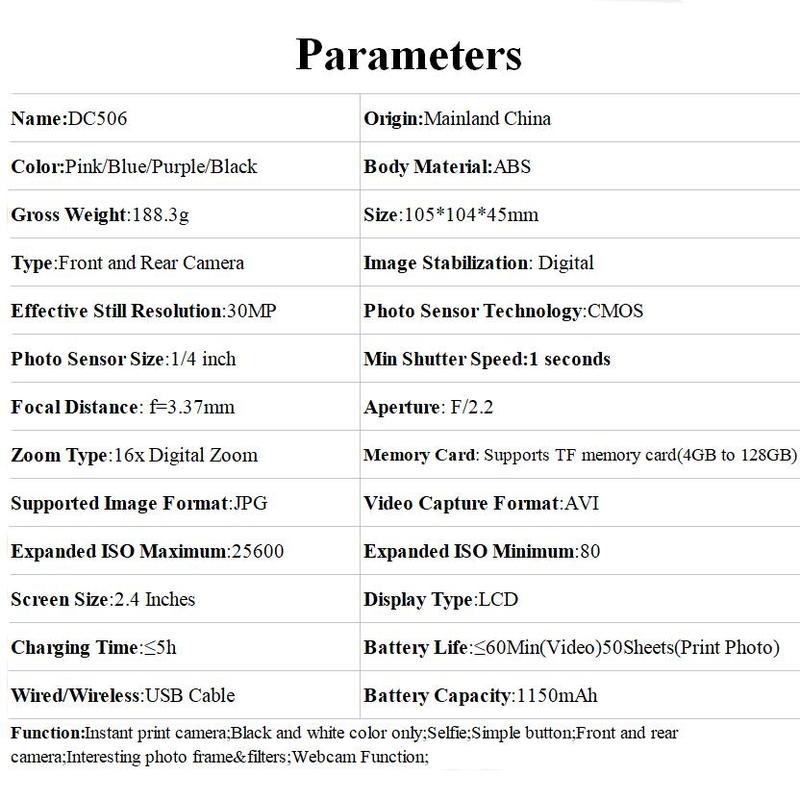Image resolution: width=800 pixels, height=800 pixels.
Task: Select Min Shutter Speed 1 seconds
Action: (x=487, y=359)
